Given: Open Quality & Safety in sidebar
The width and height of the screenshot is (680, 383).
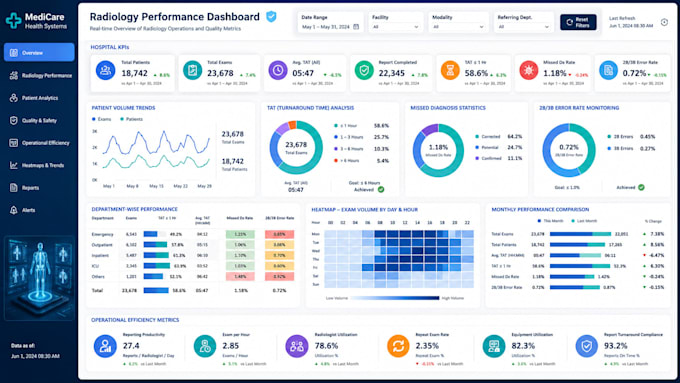Looking at the screenshot, I should pos(39,120).
